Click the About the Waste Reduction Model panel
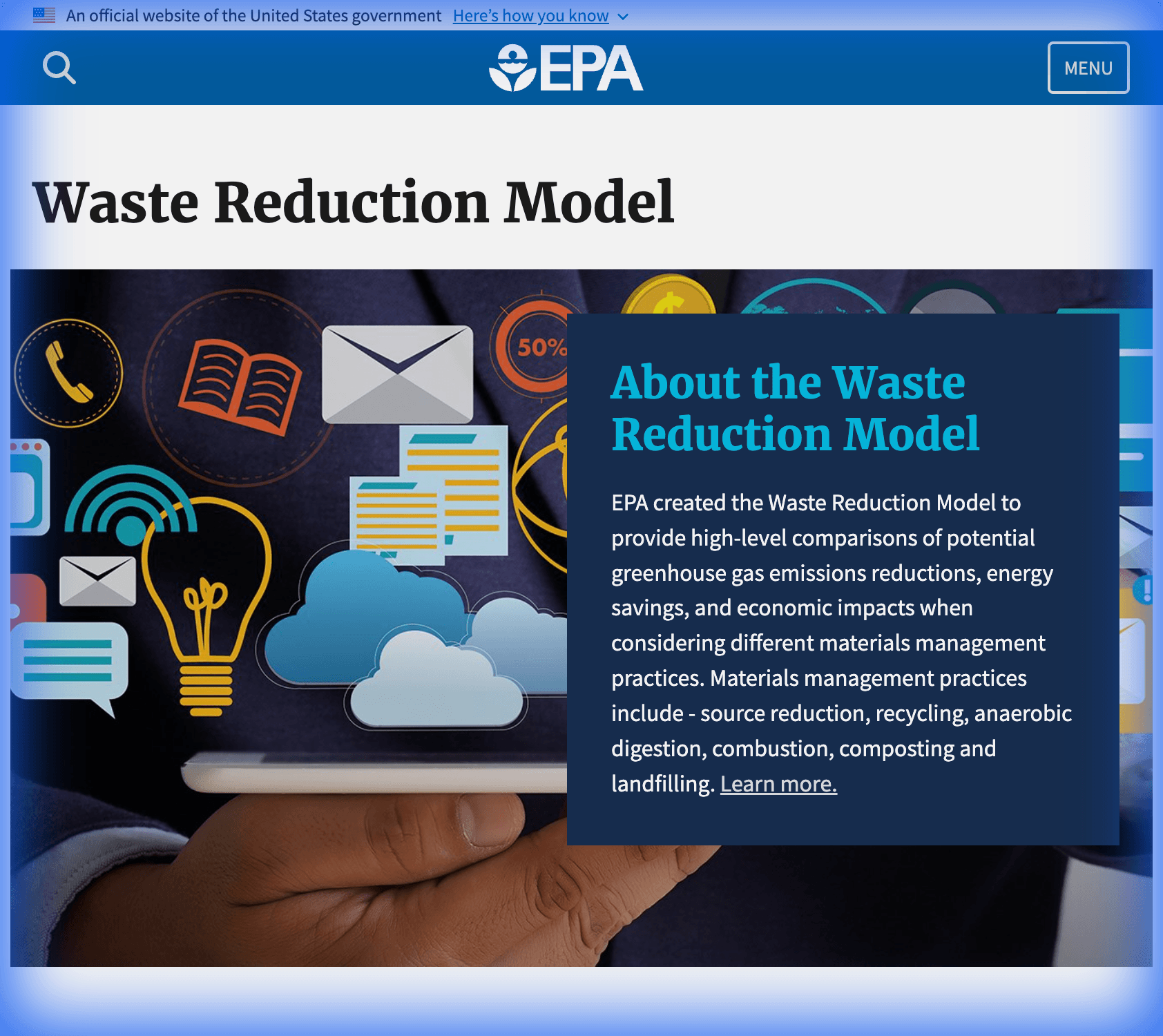1163x1036 pixels. tap(843, 580)
